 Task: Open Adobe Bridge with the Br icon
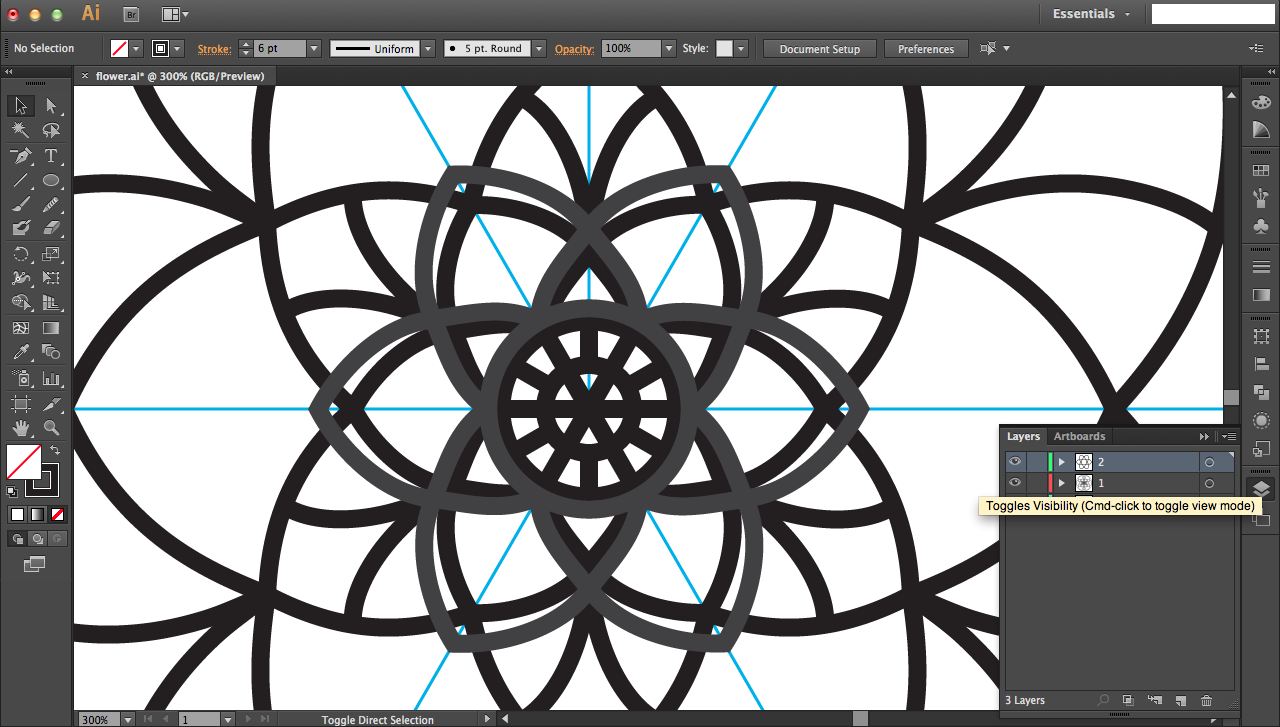pos(131,14)
